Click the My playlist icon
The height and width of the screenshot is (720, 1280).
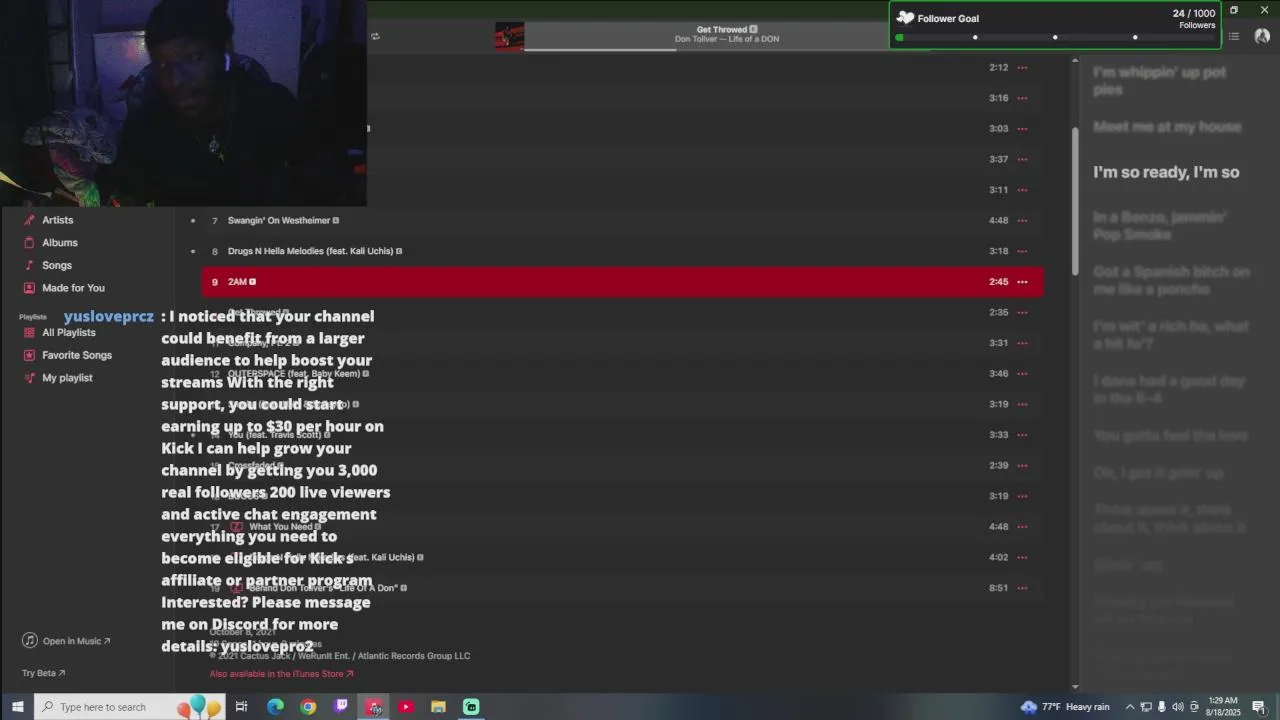(x=30, y=378)
